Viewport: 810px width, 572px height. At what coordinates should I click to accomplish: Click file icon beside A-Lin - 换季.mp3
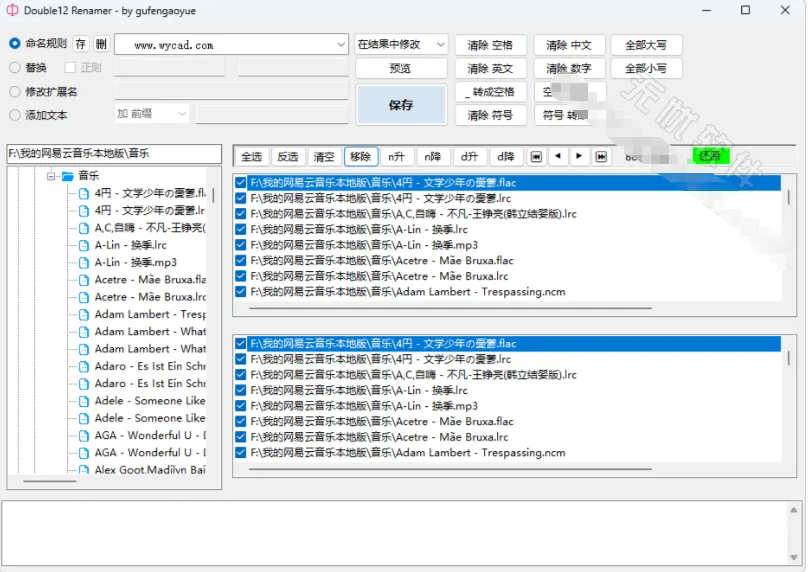[x=84, y=262]
